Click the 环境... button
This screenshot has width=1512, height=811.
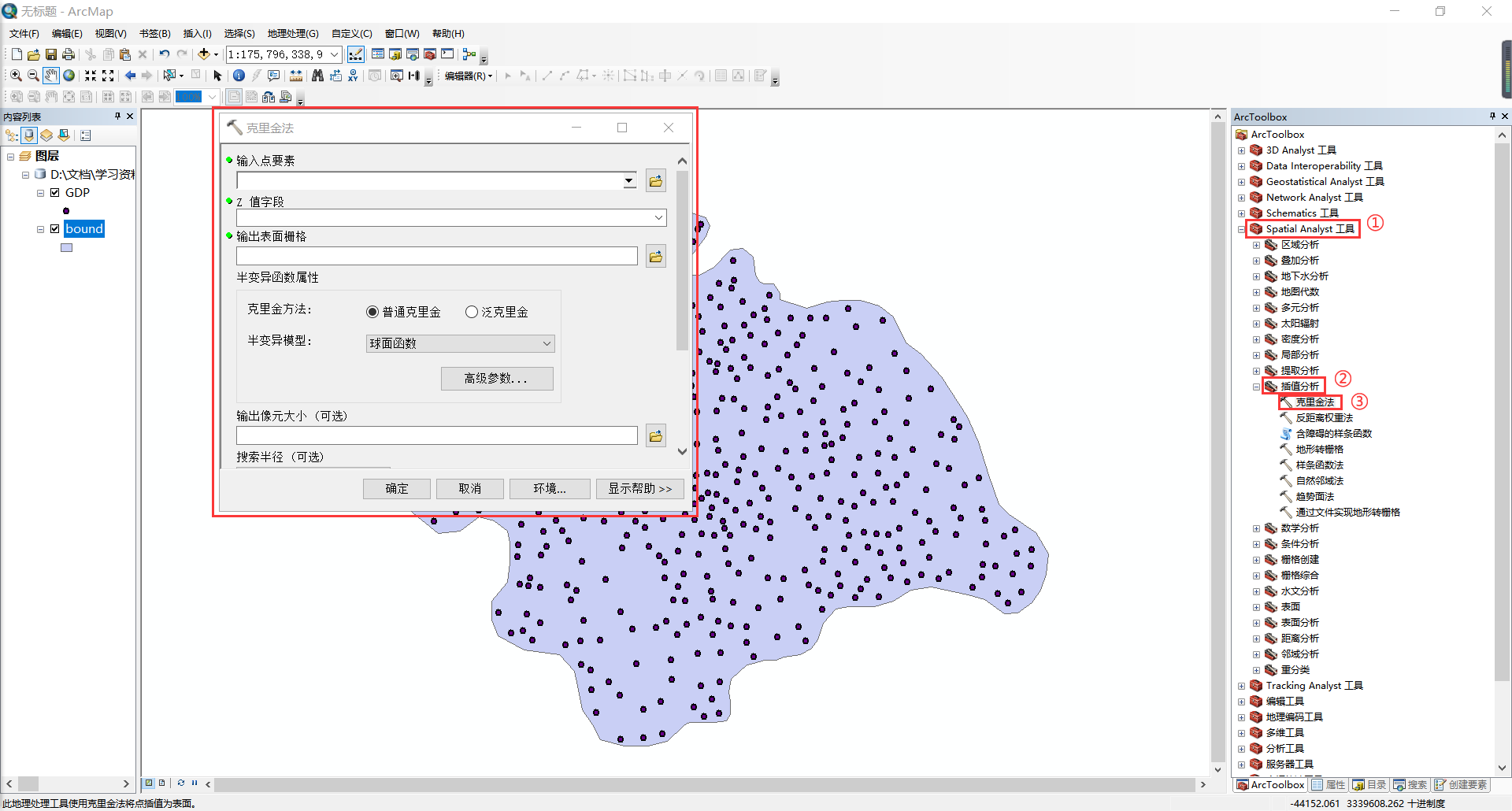(x=549, y=488)
